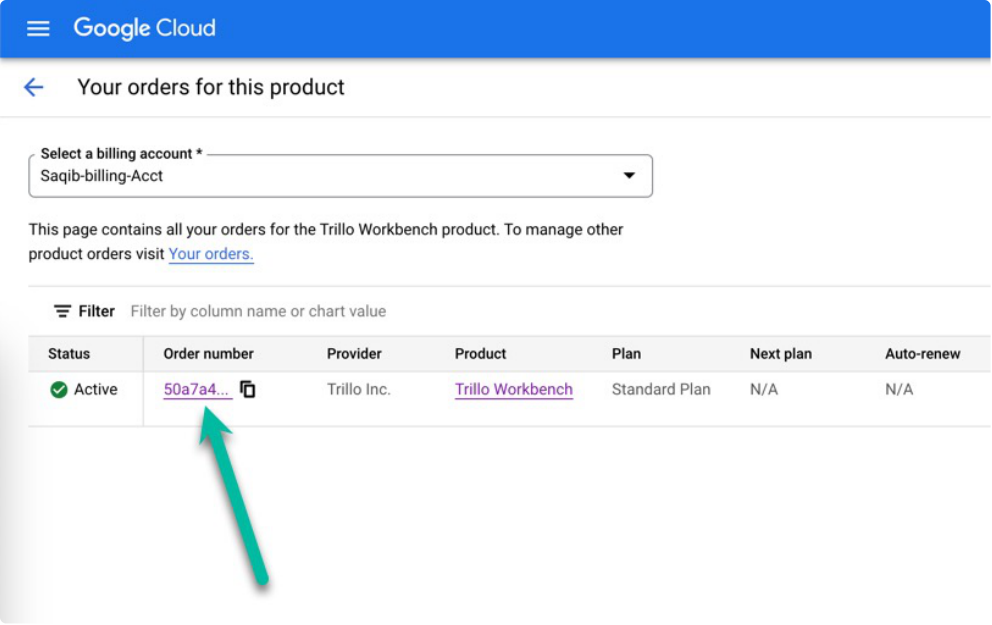Select the Trillo Inc. provider cell
Image resolution: width=992 pixels, height=625 pixels.
pos(359,390)
